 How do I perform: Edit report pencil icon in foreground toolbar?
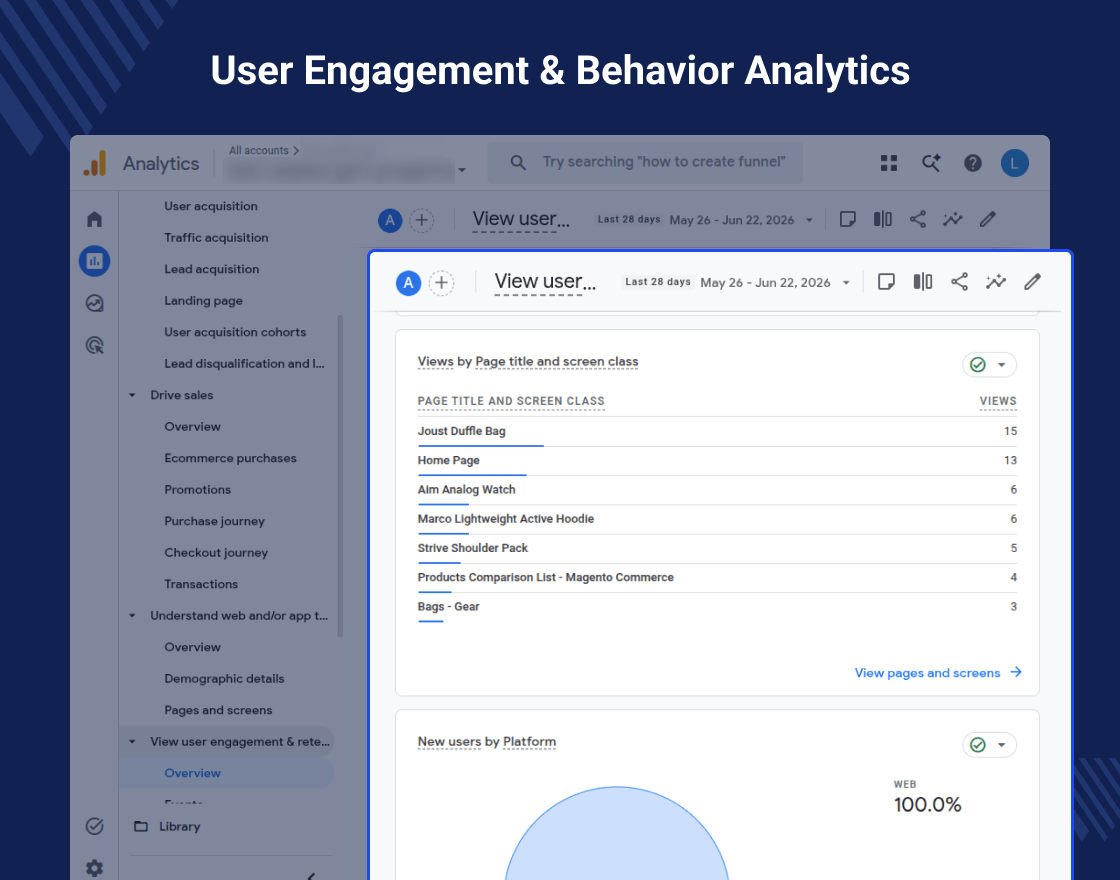click(x=1032, y=281)
